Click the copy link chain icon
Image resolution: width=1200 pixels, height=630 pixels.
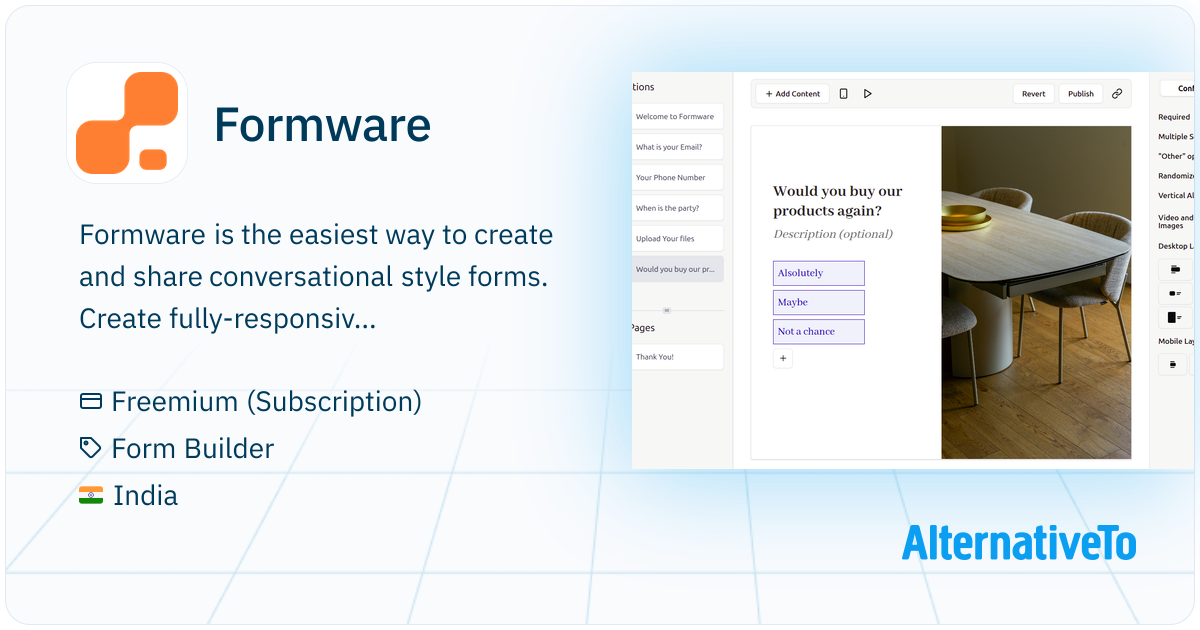1117,94
